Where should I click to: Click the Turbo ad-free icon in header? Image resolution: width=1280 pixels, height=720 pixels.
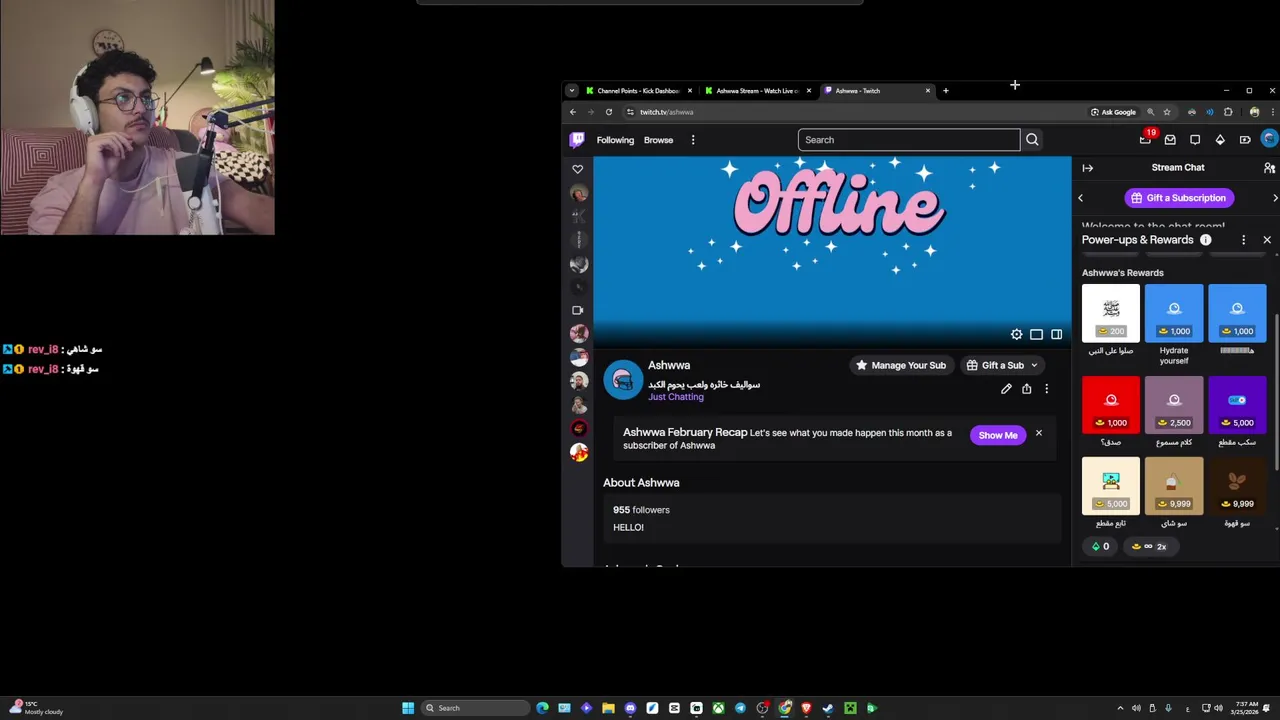[x=1245, y=140]
